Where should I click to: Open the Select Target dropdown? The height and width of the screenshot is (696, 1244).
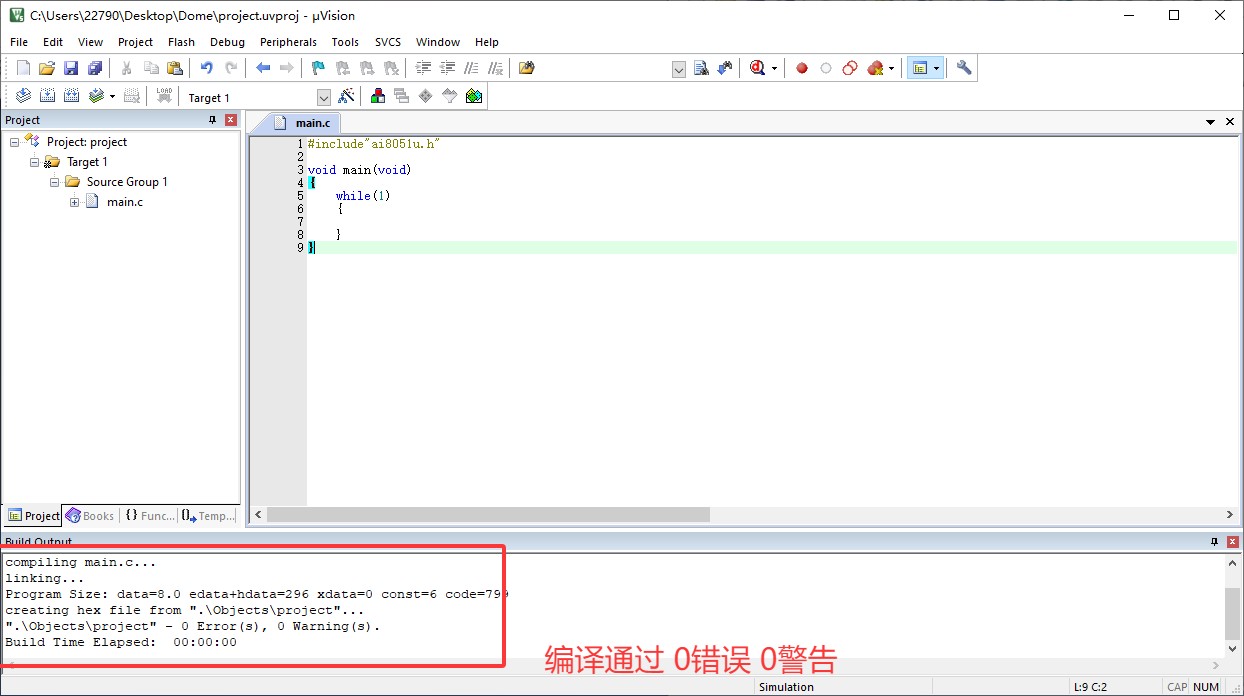pyautogui.click(x=324, y=97)
